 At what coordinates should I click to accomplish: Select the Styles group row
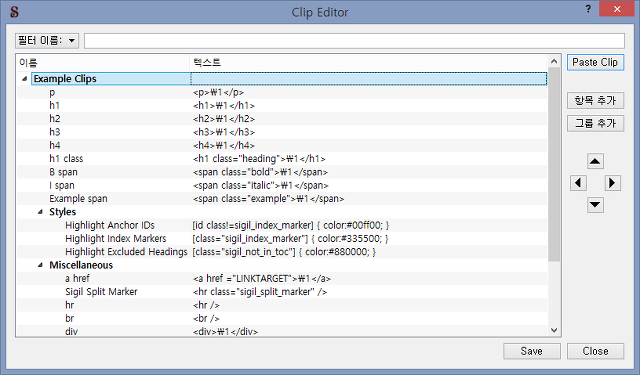[282, 212]
